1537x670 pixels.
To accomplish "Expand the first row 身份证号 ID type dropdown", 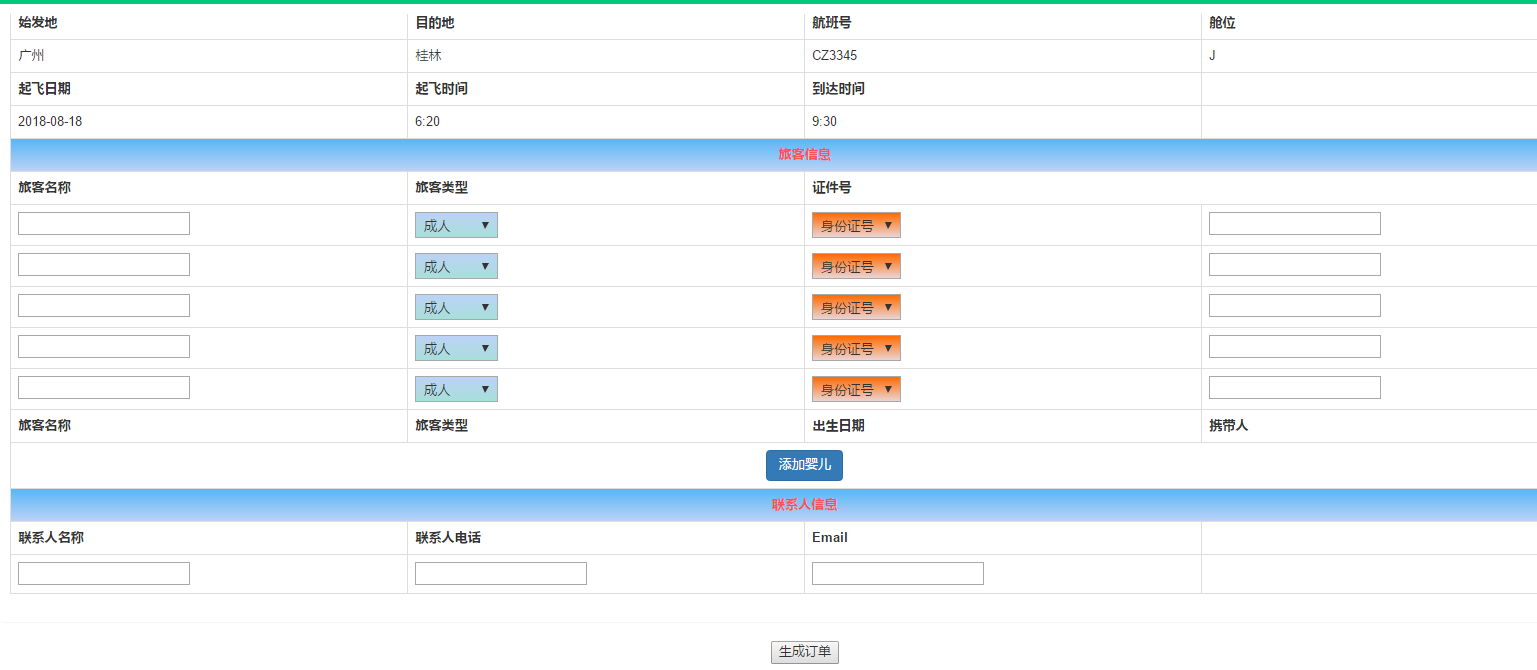I will point(856,225).
